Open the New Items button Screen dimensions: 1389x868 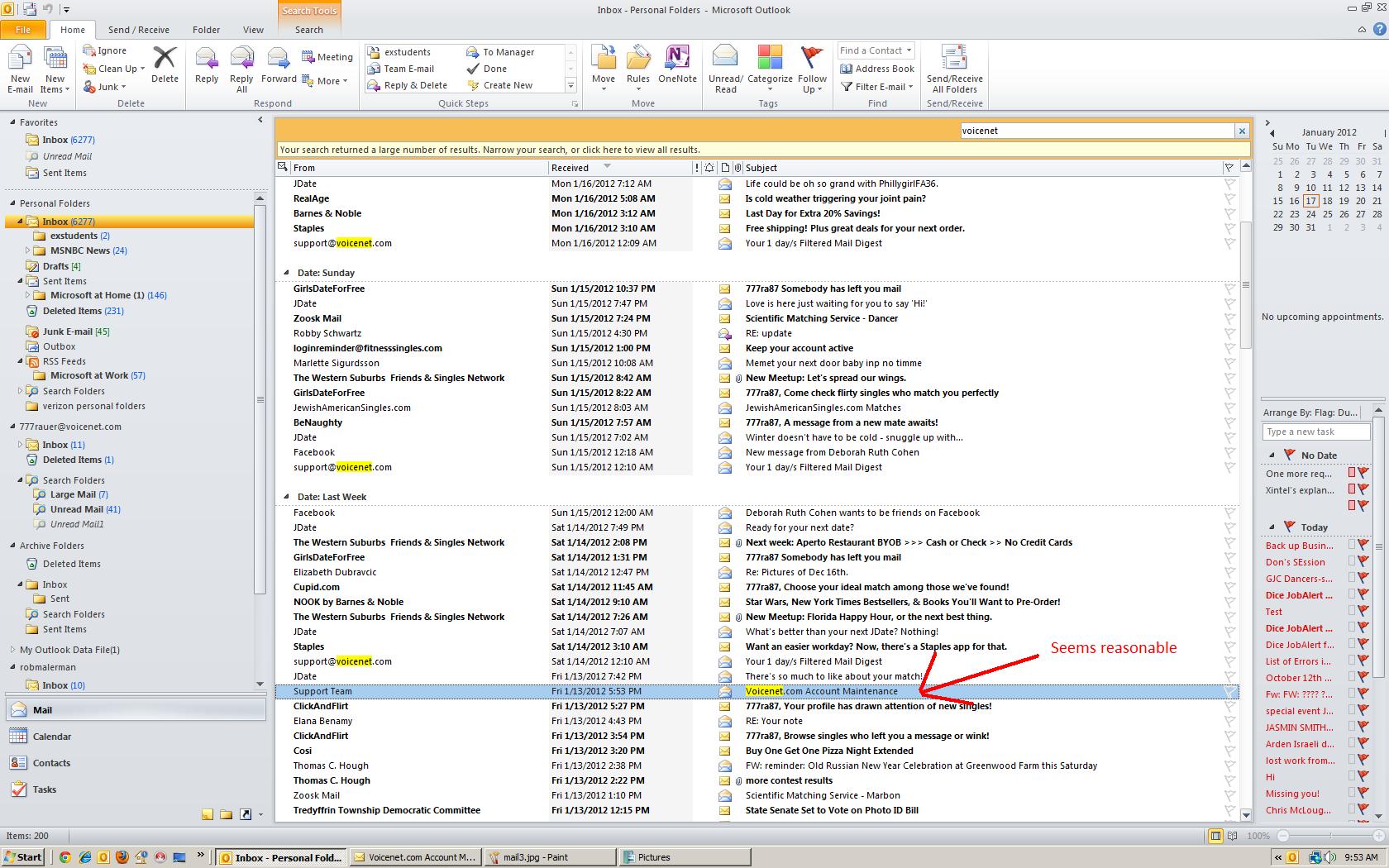(x=55, y=69)
